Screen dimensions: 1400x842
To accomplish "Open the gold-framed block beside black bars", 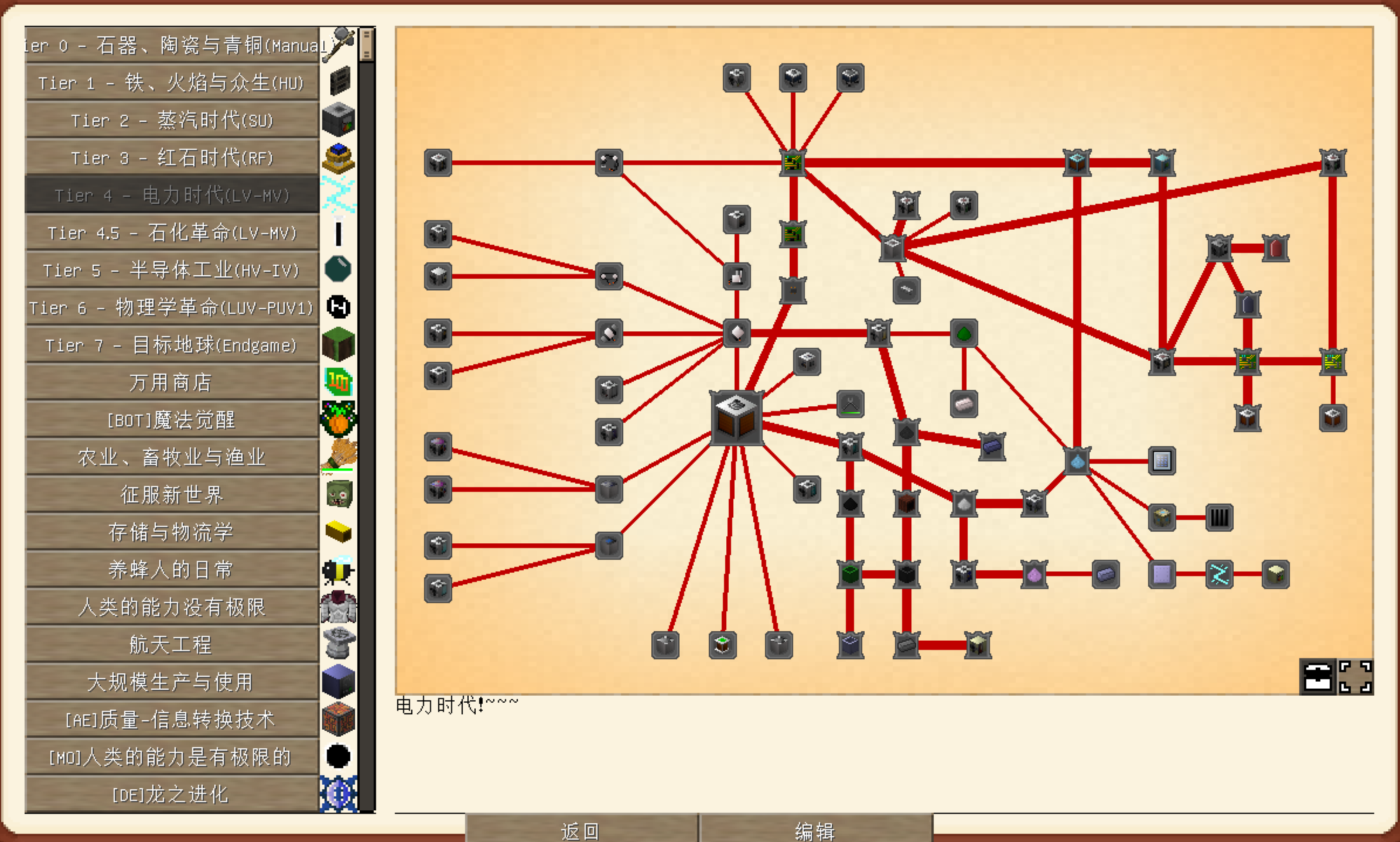I will point(1162,518).
